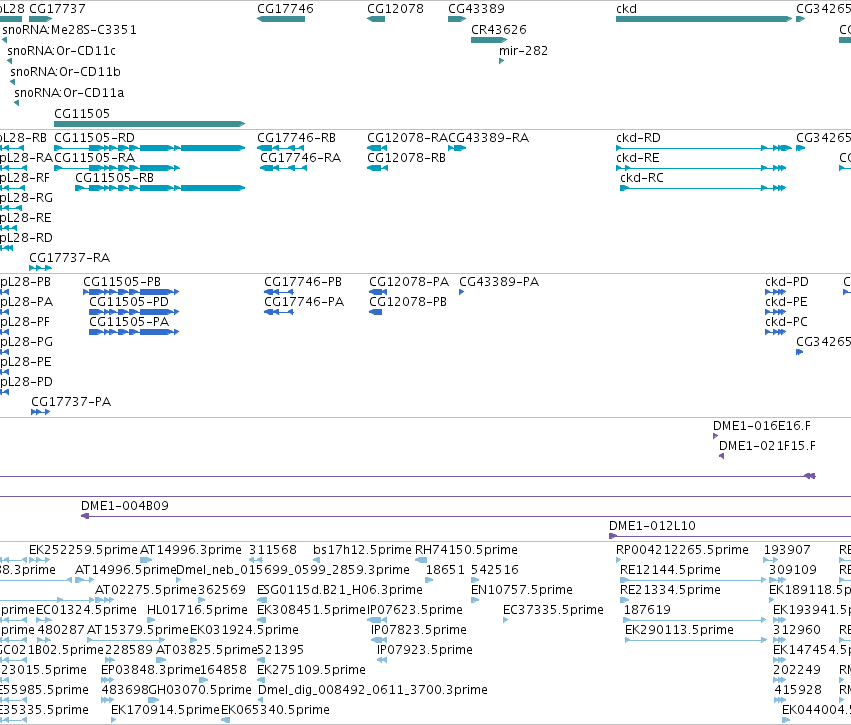Click protein CG11505-PD label
This screenshot has width=851, height=725.
129,302
